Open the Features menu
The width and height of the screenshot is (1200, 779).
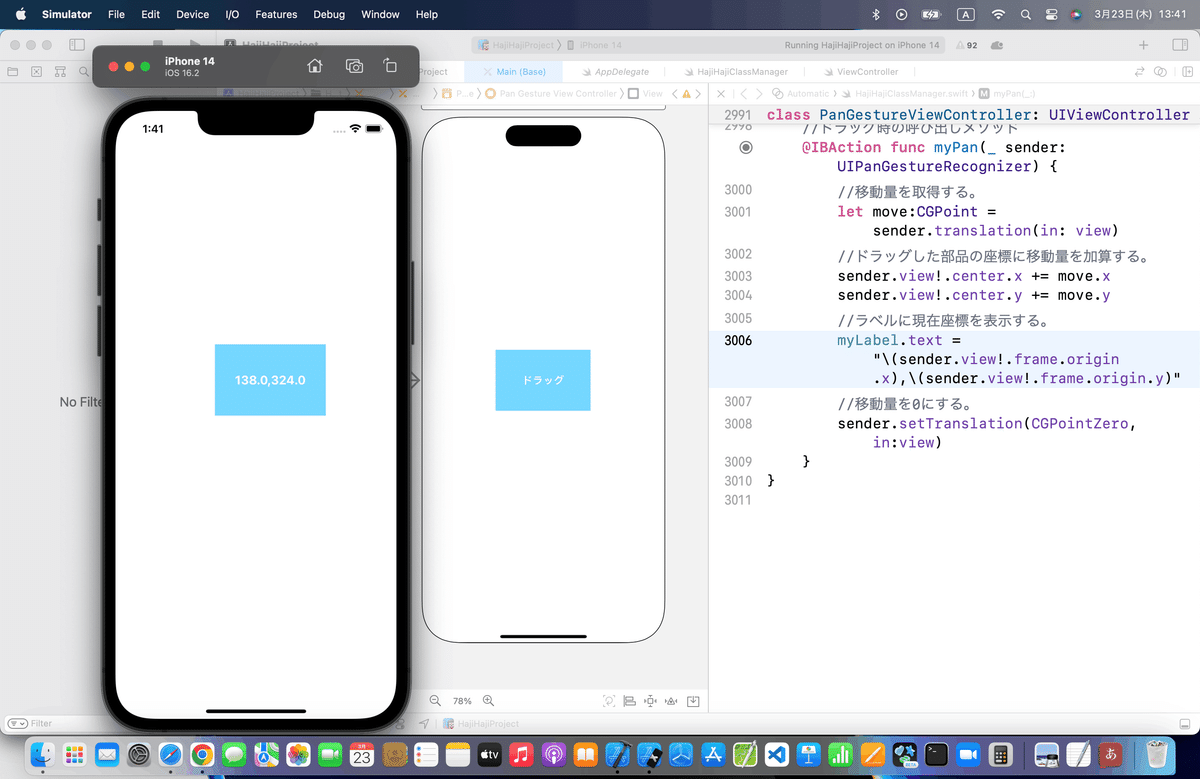pyautogui.click(x=276, y=15)
